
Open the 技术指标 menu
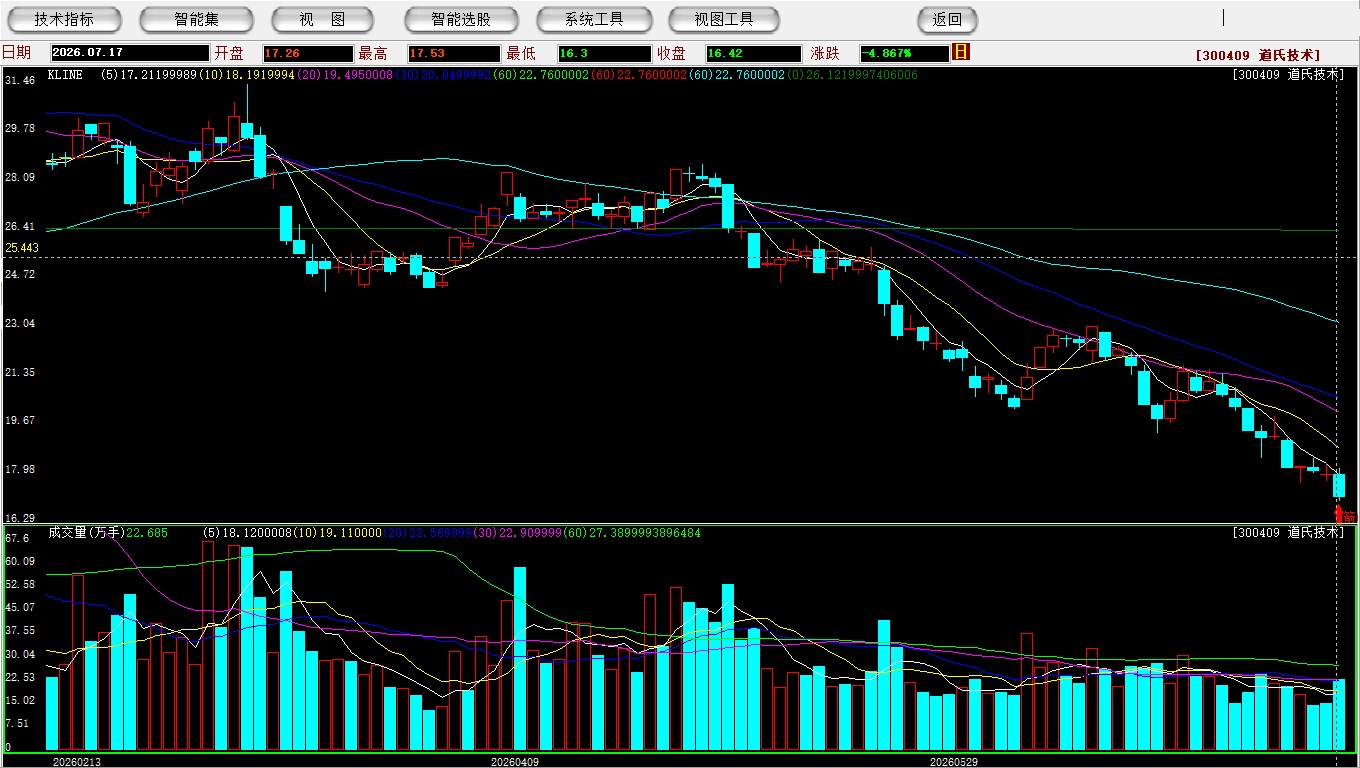[x=64, y=19]
